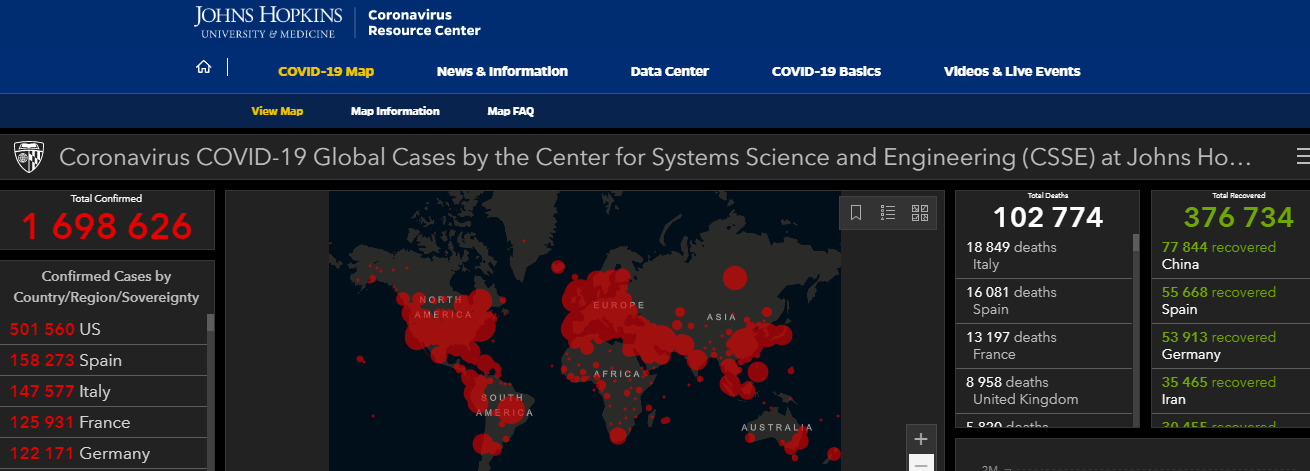This screenshot has width=1310, height=471.
Task: Click the home icon in navigation bar
Action: click(x=204, y=68)
